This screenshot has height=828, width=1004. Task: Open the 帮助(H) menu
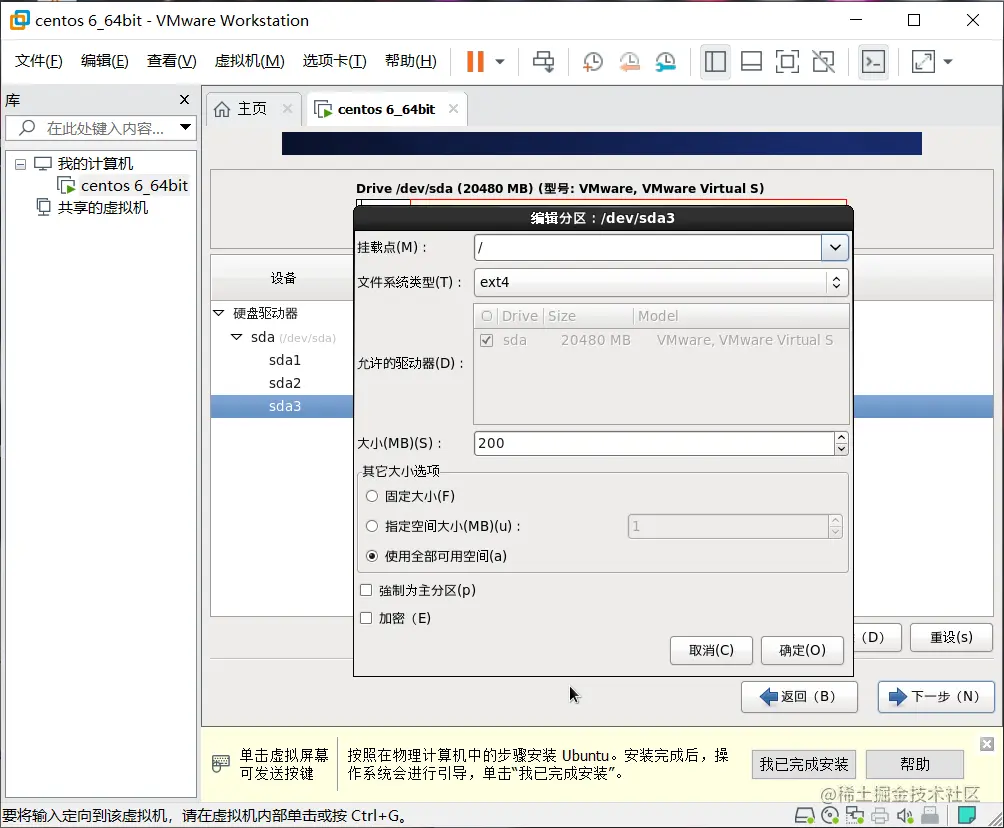(x=410, y=61)
